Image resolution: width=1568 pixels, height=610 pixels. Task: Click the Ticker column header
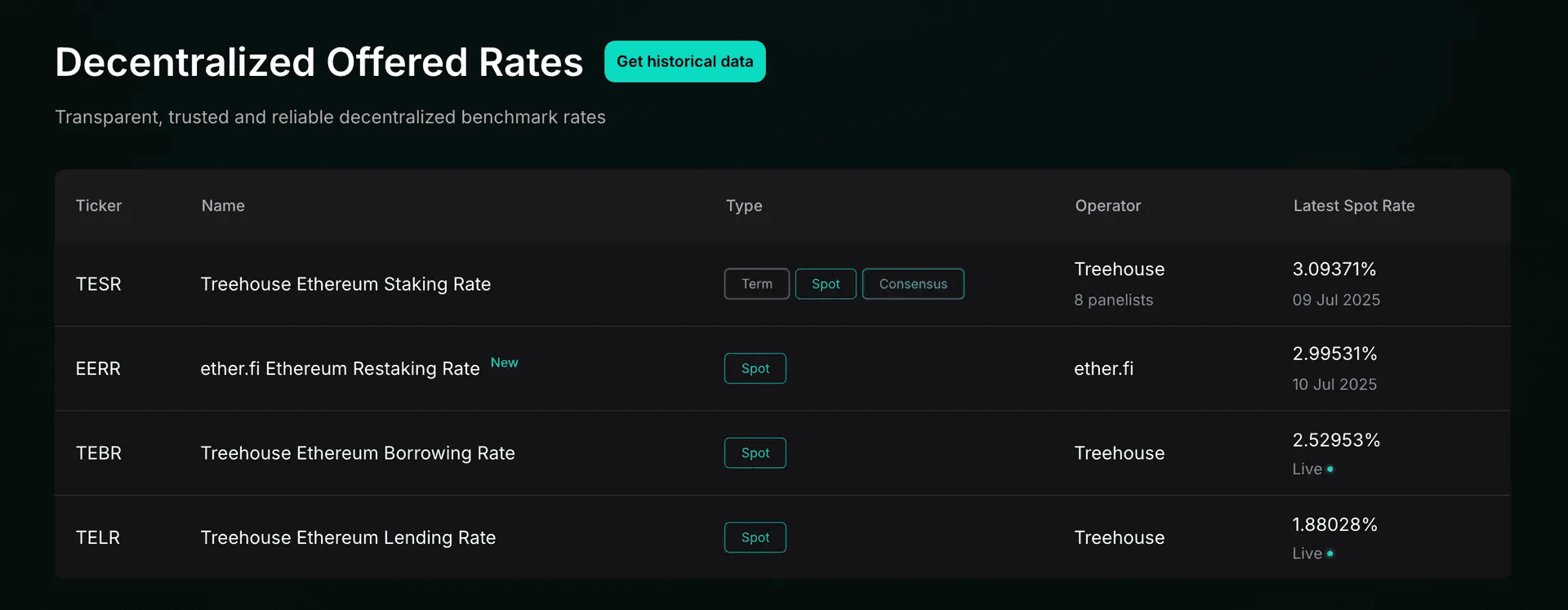(x=99, y=206)
